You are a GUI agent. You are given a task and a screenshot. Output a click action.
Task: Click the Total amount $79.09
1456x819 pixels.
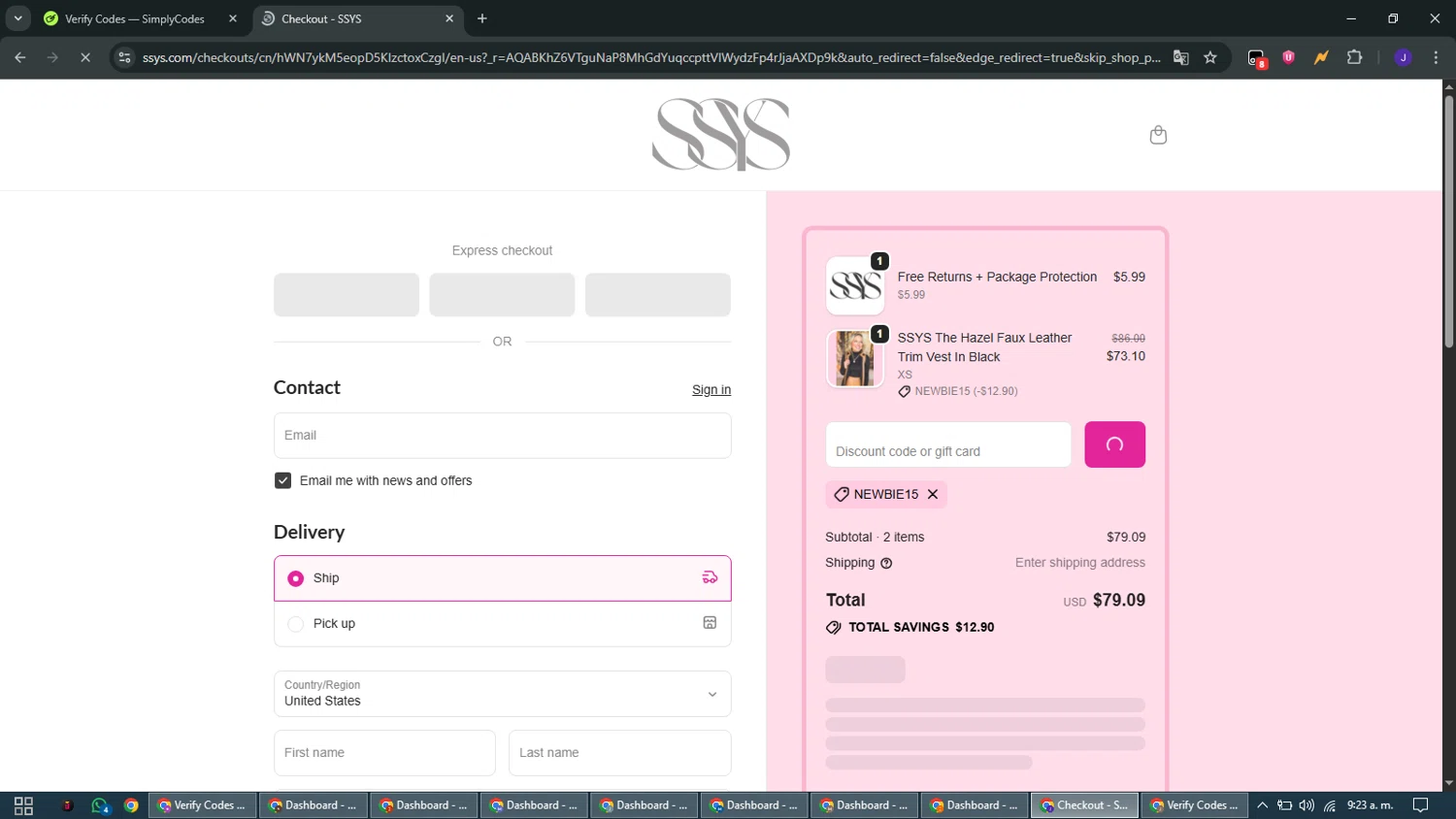(1119, 601)
